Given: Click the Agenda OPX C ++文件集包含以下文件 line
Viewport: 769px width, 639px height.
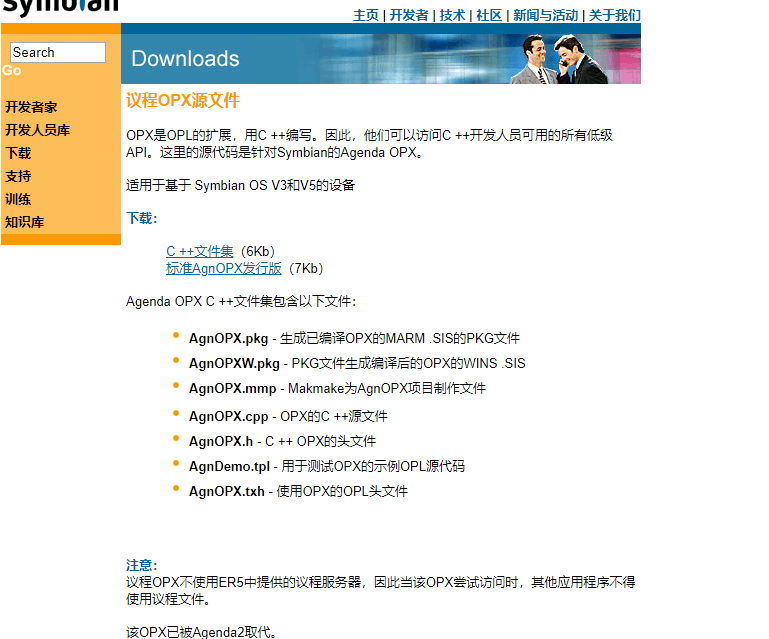Looking at the screenshot, I should point(241,302).
